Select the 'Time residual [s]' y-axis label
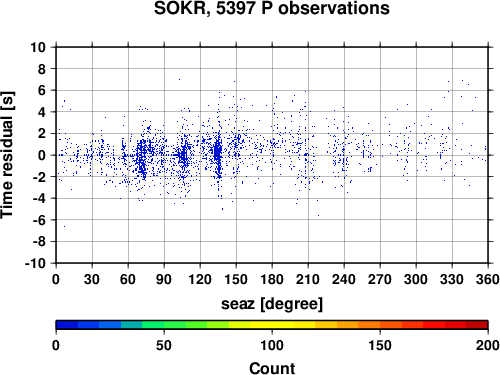 coord(7,155)
